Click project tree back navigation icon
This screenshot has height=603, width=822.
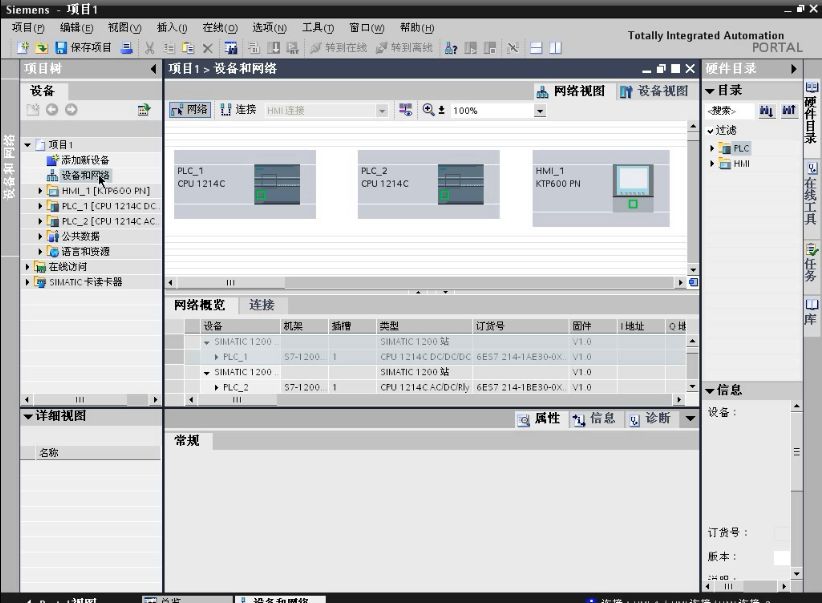coord(51,110)
